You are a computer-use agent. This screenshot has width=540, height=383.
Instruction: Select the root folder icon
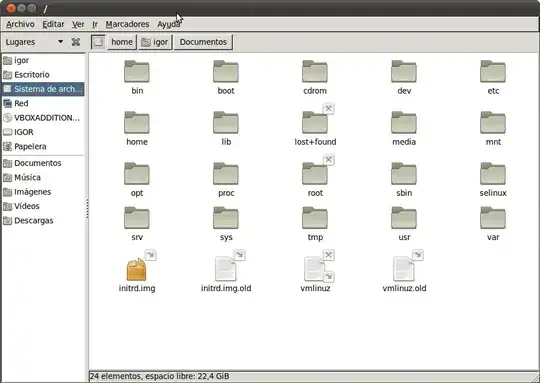pos(315,174)
